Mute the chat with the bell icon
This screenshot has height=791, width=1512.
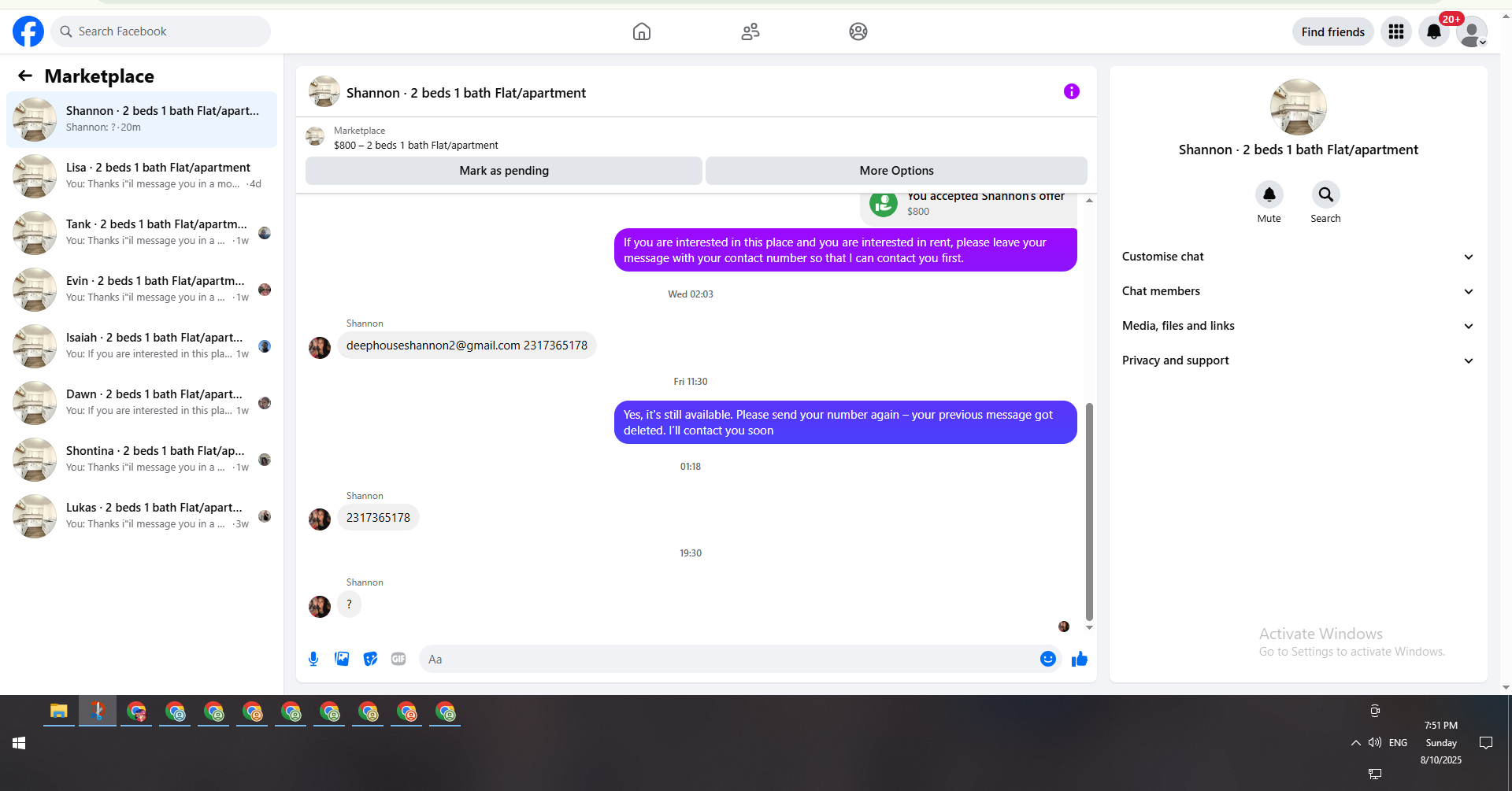tap(1269, 194)
